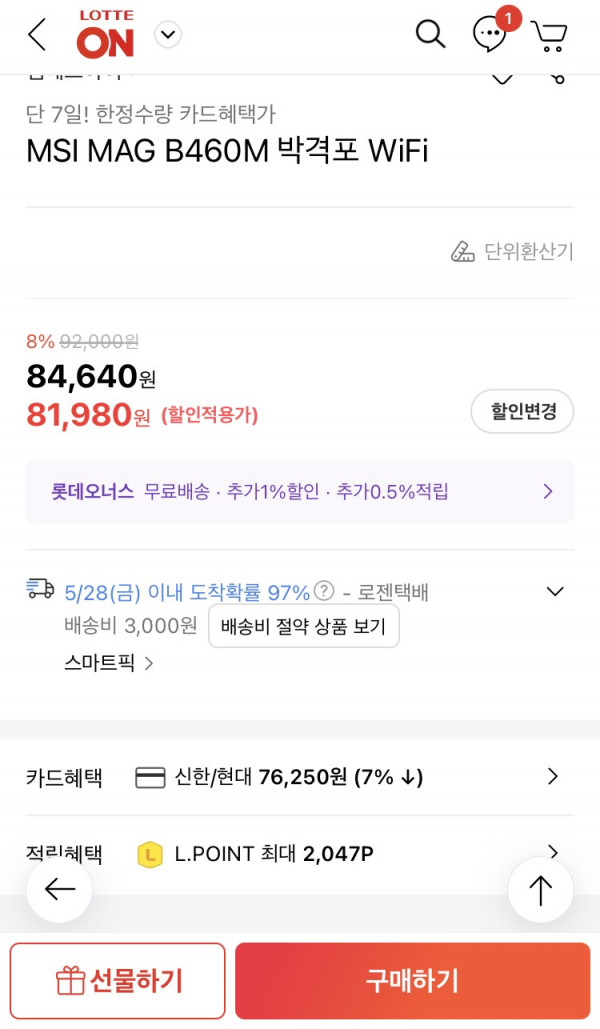The height and width of the screenshot is (1029, 600).
Task: Open chat messages with notification badge
Action: coord(491,34)
